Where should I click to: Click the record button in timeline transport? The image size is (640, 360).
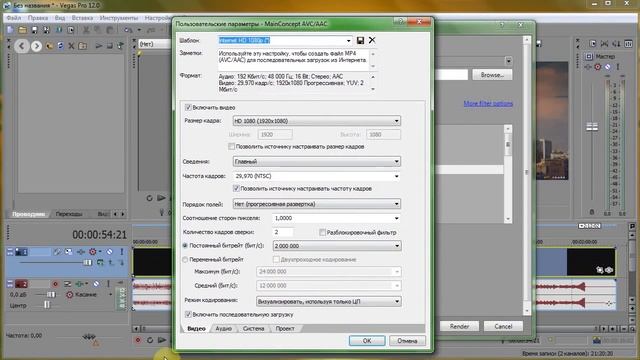tap(138, 340)
